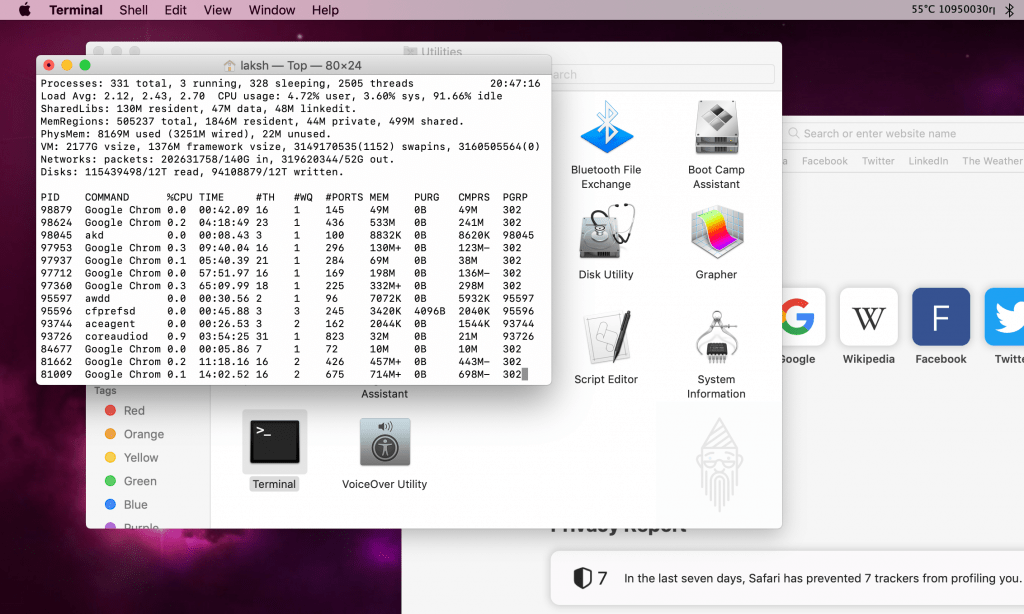The image size is (1024, 614).
Task: Open the Help menu
Action: [x=325, y=10]
